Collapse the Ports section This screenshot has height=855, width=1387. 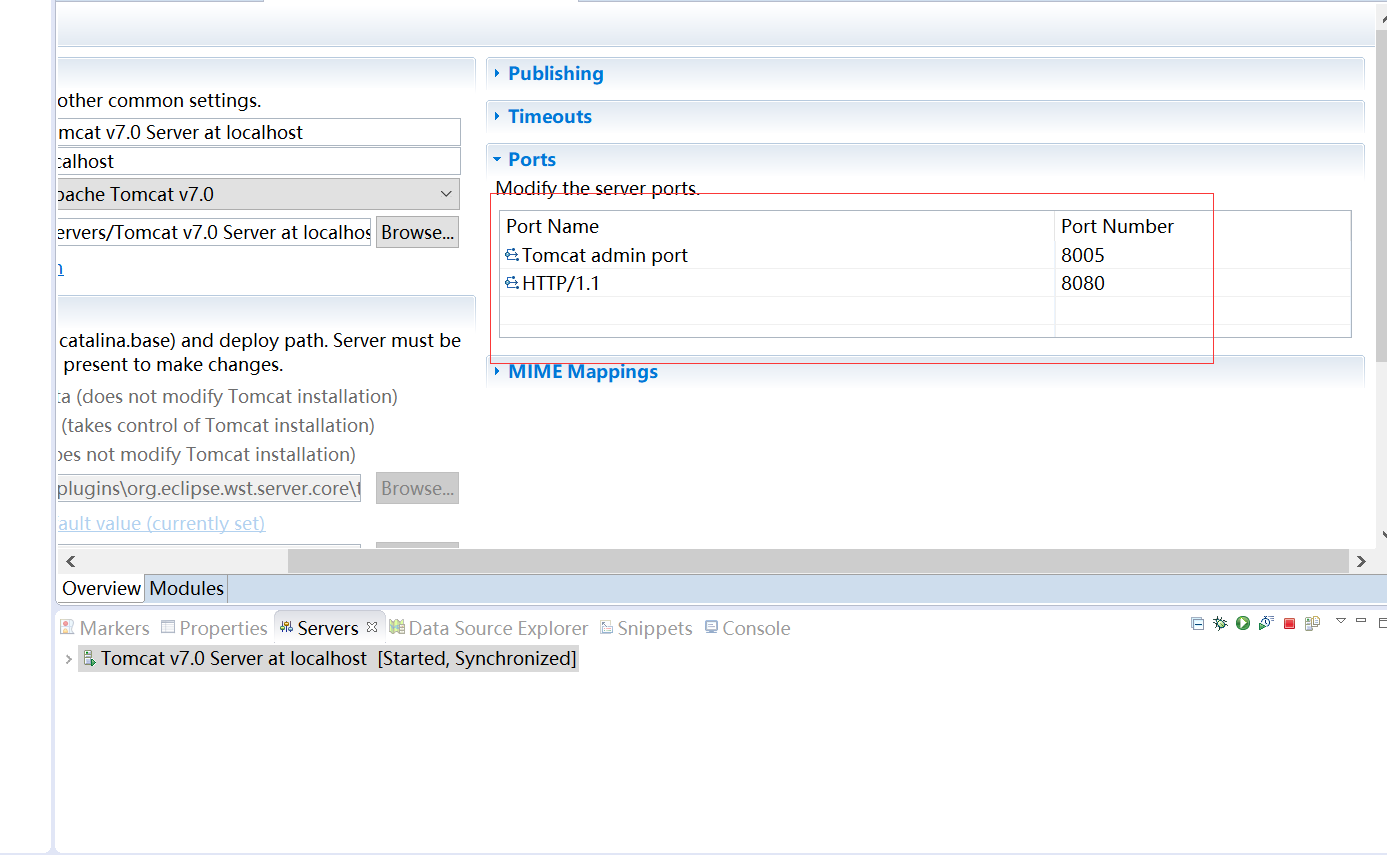[532, 158]
